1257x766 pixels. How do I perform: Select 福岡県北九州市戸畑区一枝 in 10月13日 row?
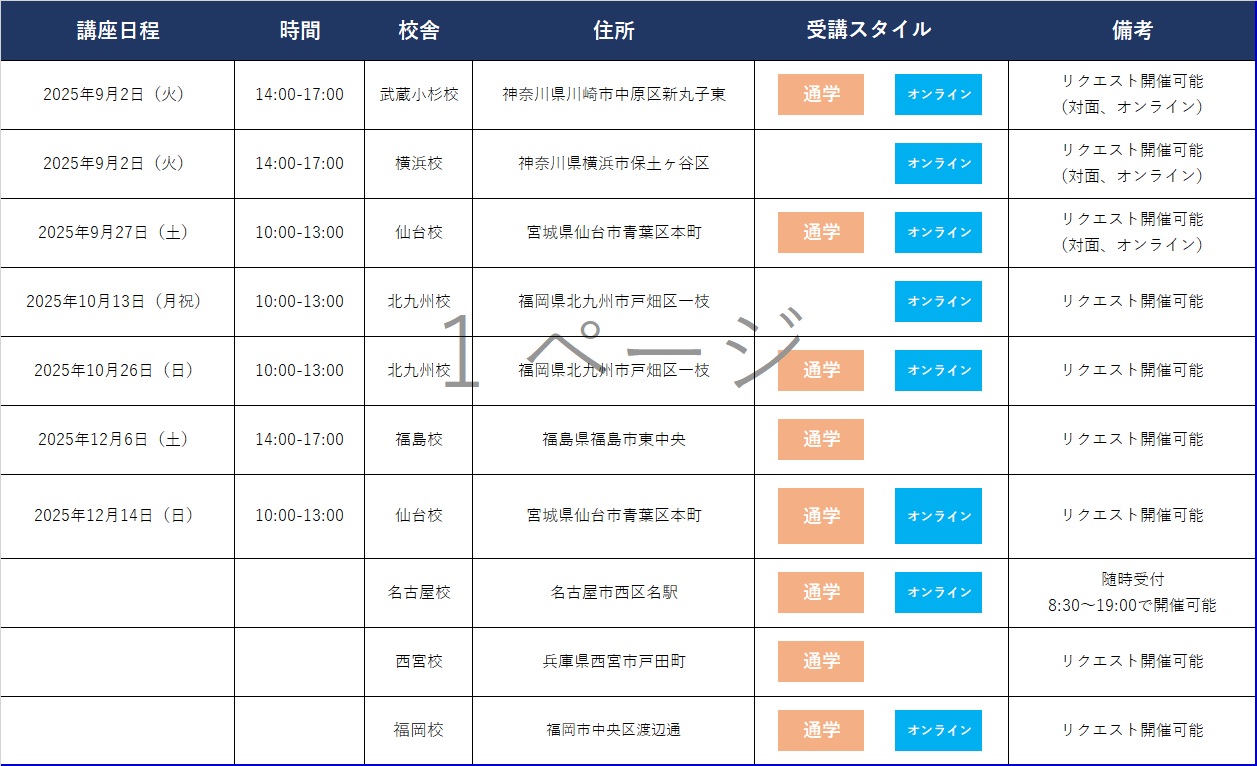(x=614, y=302)
